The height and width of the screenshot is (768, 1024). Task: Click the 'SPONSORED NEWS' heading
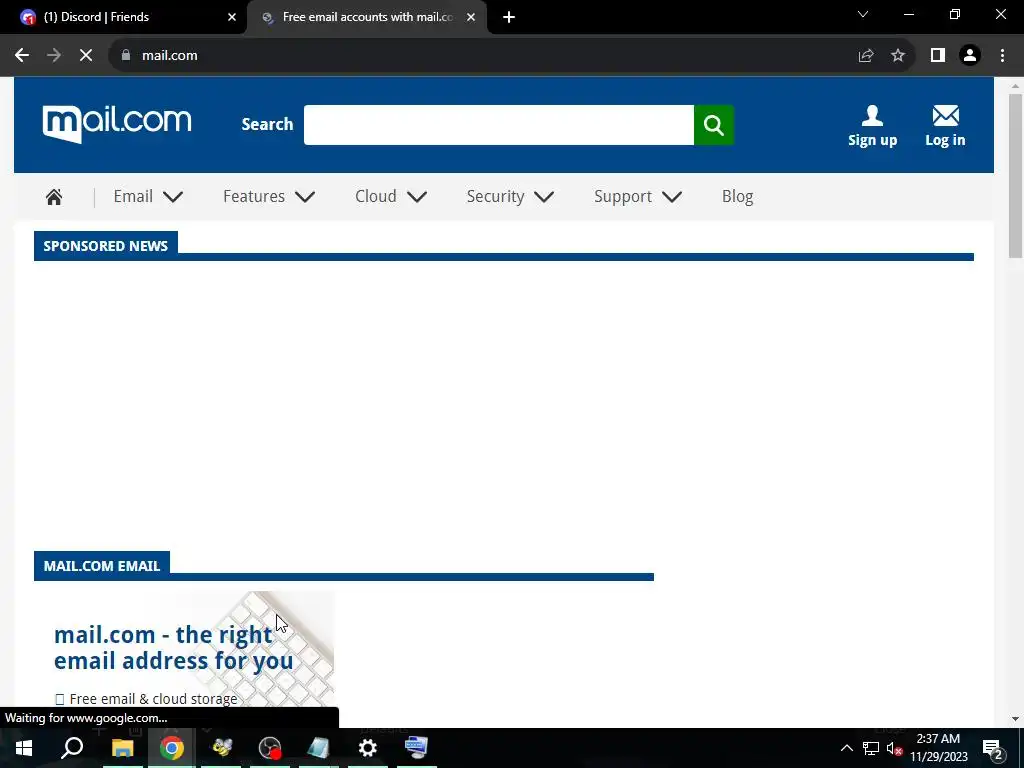[x=106, y=246]
